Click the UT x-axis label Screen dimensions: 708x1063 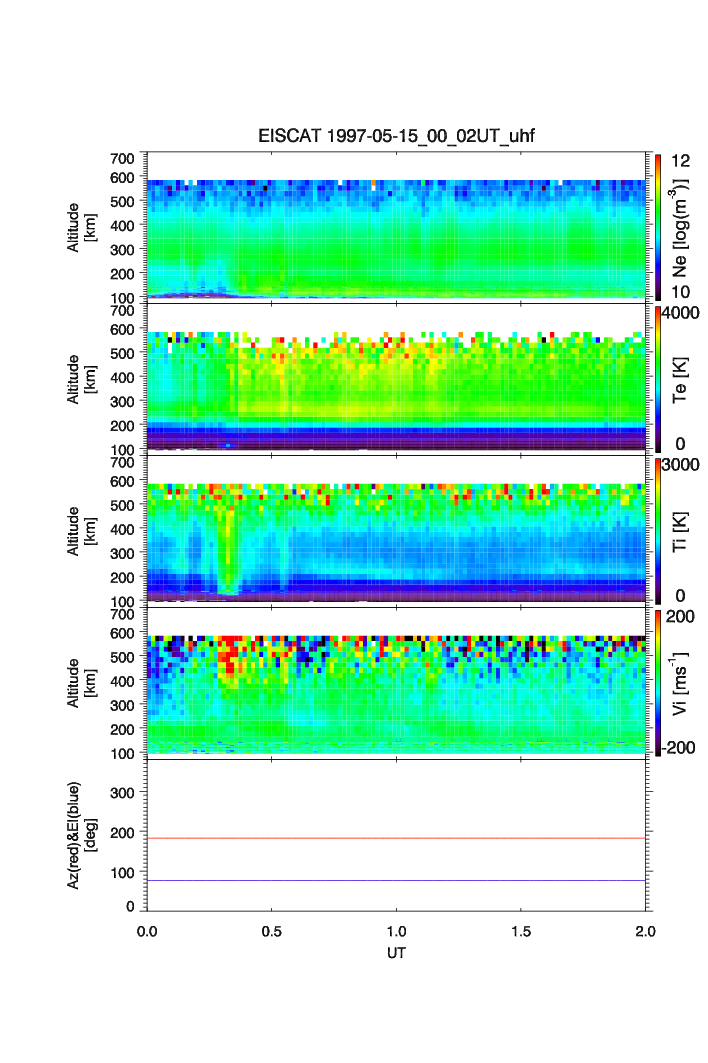pos(396,952)
